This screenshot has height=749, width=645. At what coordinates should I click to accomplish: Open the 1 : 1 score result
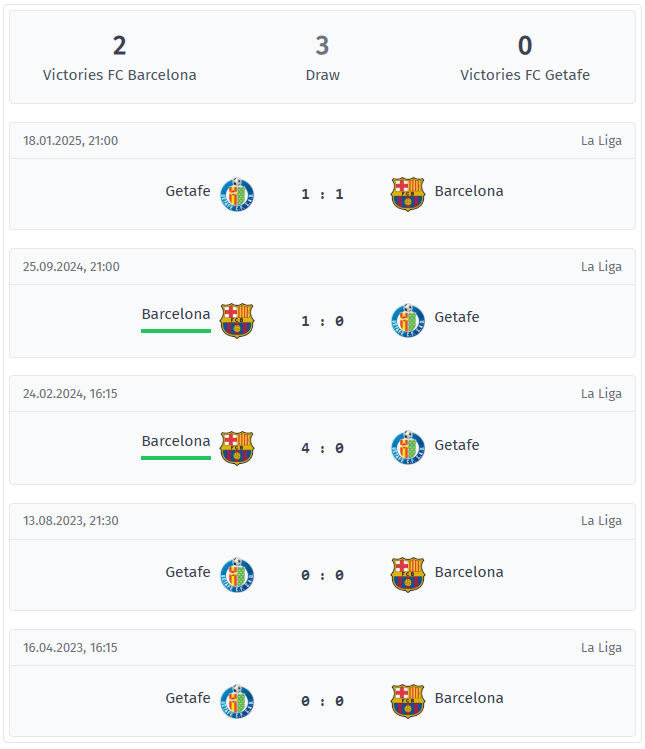tap(322, 194)
